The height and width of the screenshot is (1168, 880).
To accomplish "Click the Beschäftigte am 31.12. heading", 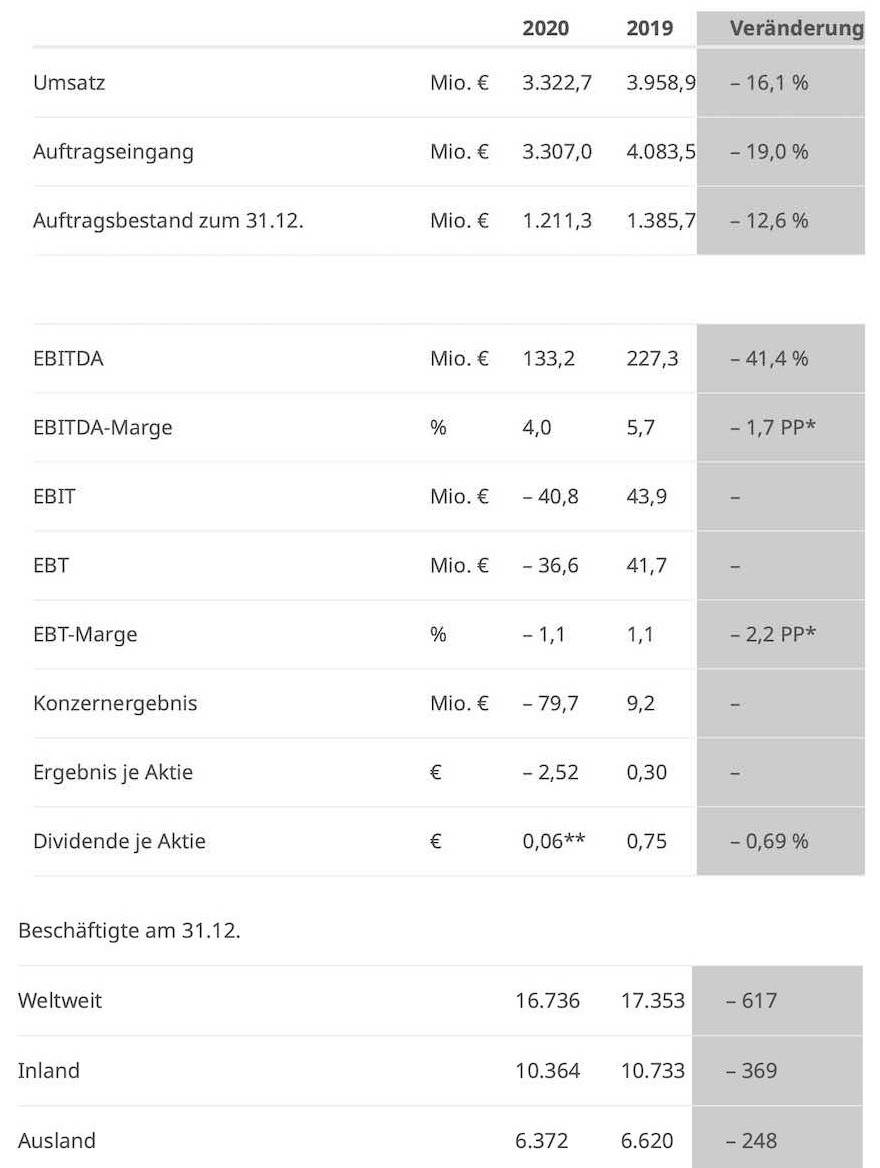I will 129,931.
